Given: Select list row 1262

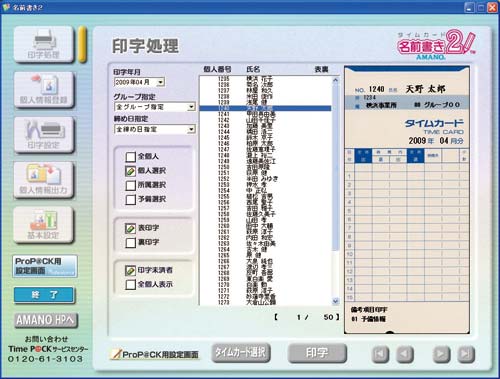Looking at the screenshot, I should [265, 238].
